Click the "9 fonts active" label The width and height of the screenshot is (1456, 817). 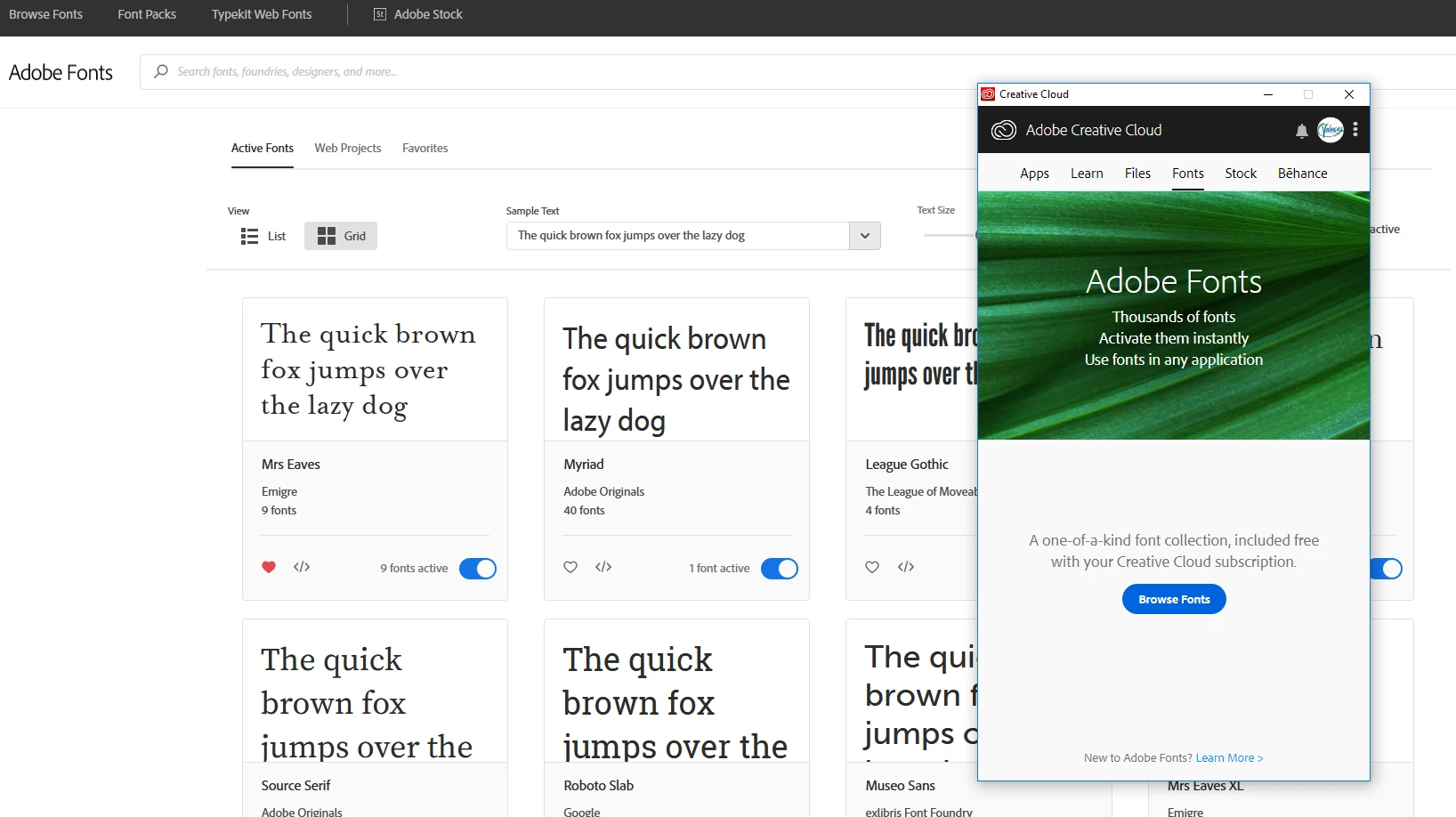414,569
